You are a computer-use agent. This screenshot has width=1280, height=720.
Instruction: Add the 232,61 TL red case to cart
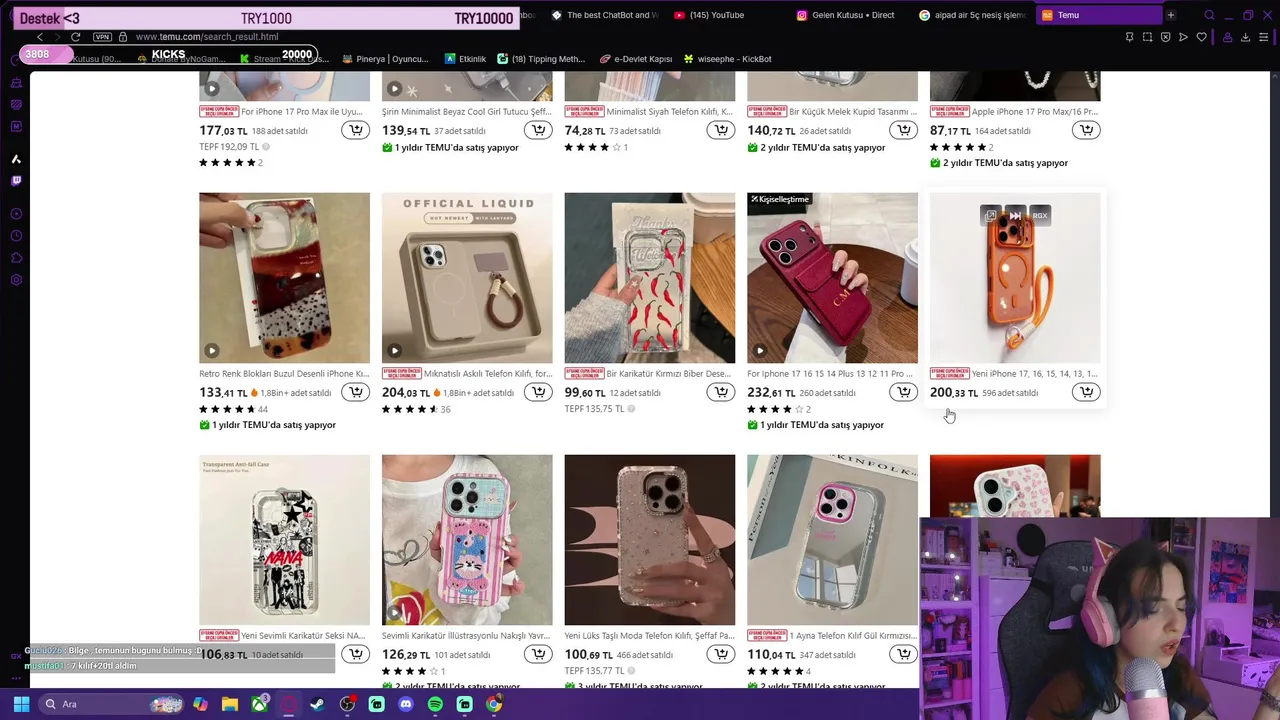pyautogui.click(x=904, y=392)
